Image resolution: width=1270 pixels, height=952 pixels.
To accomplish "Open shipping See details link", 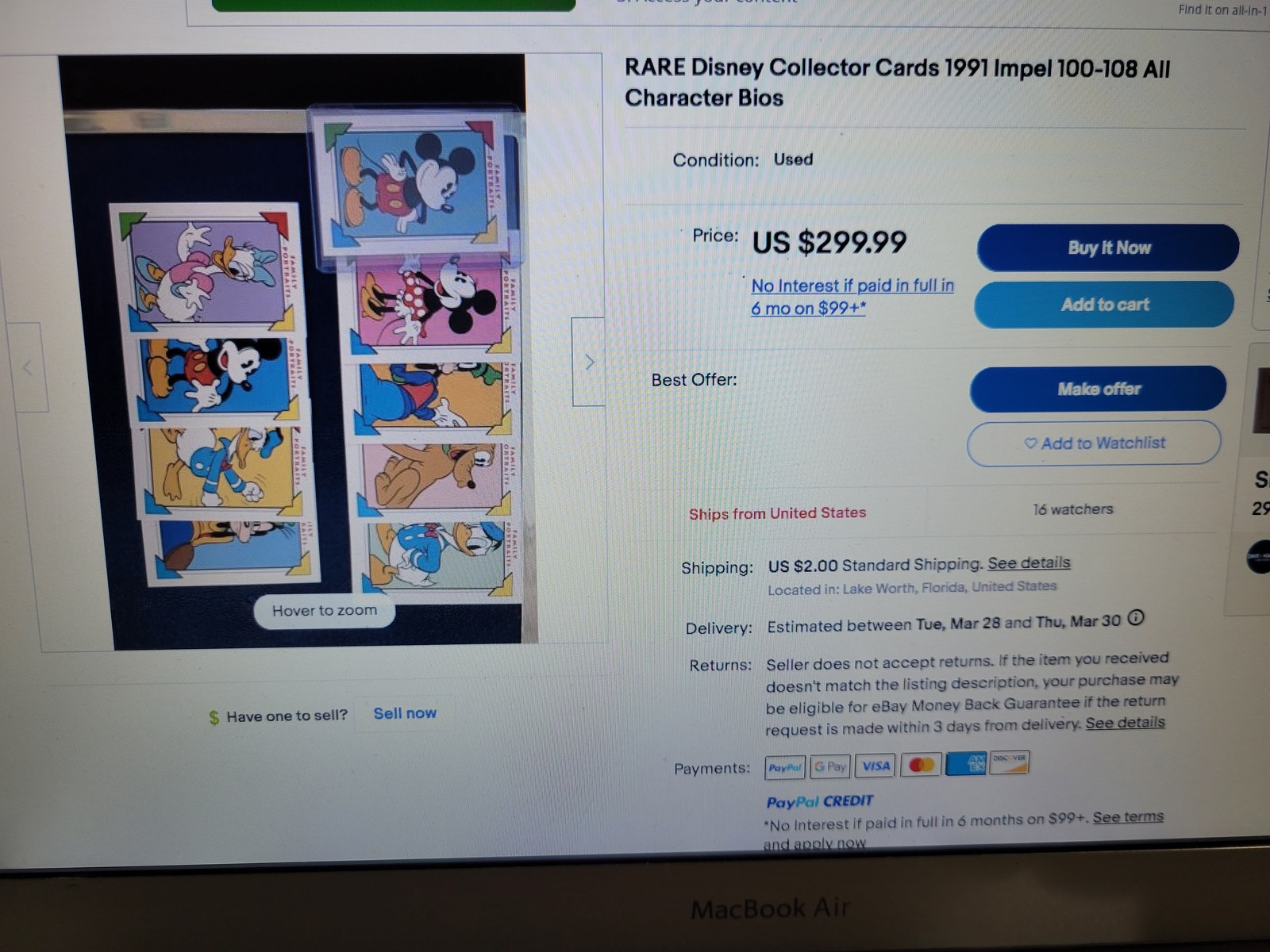I will tap(1029, 562).
